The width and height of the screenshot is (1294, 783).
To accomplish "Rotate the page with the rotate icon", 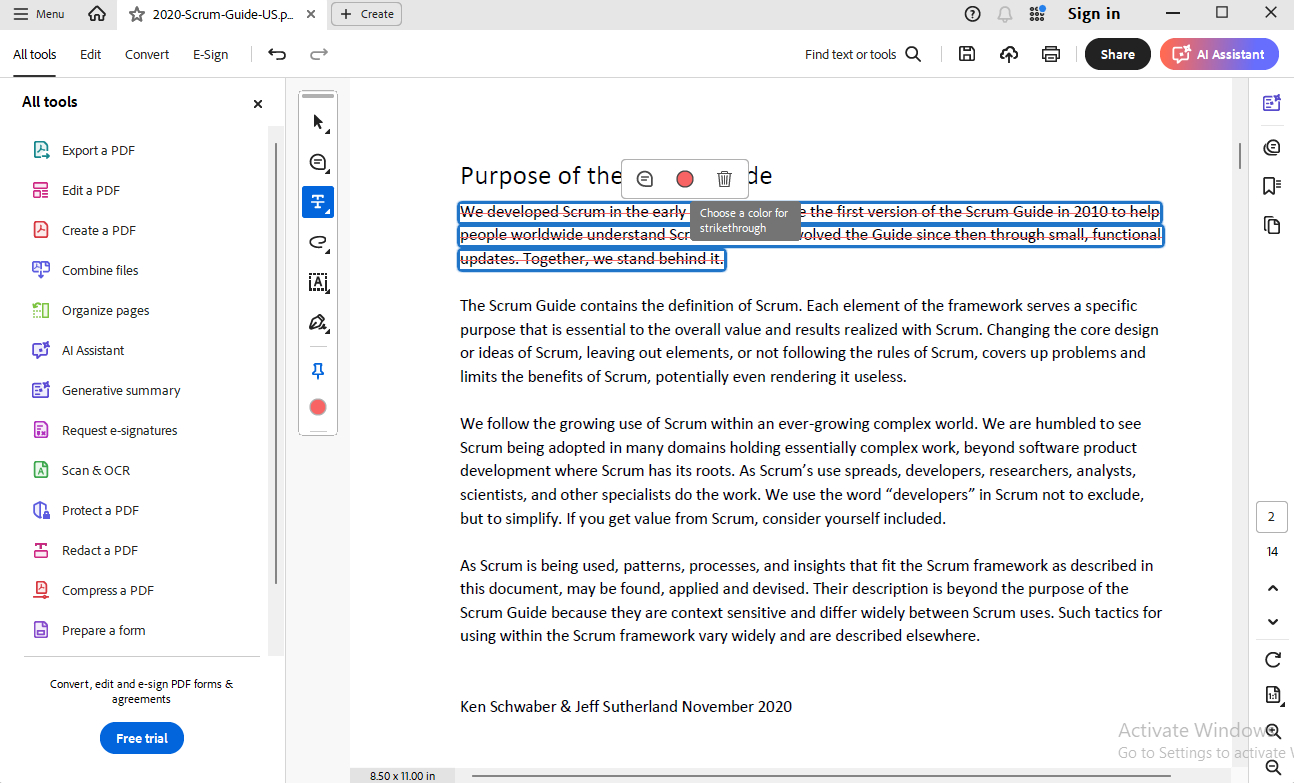I will [x=1272, y=659].
